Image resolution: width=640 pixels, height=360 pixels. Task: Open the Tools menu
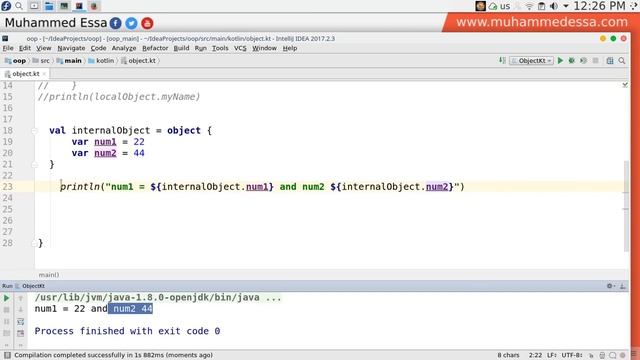(220, 48)
